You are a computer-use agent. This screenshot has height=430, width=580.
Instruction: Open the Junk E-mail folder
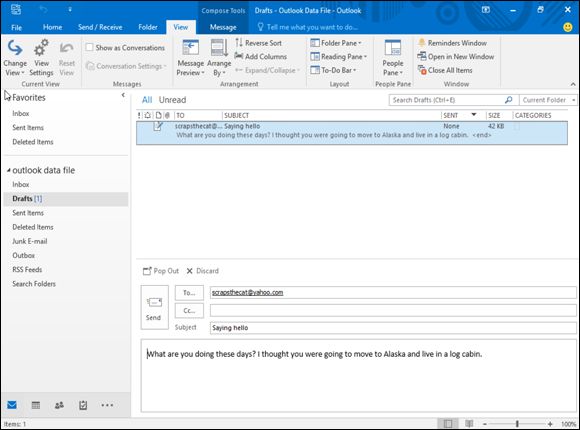tap(30, 241)
